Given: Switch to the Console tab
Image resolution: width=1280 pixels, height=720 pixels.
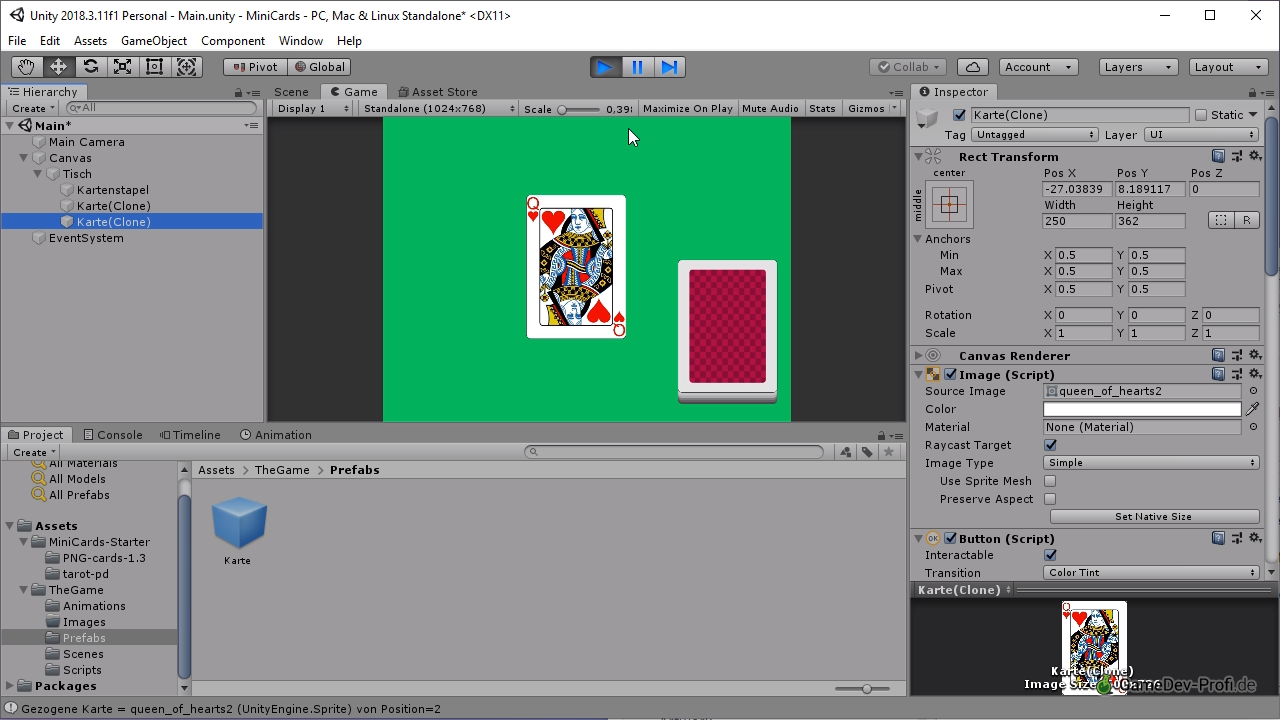Looking at the screenshot, I should 112,435.
